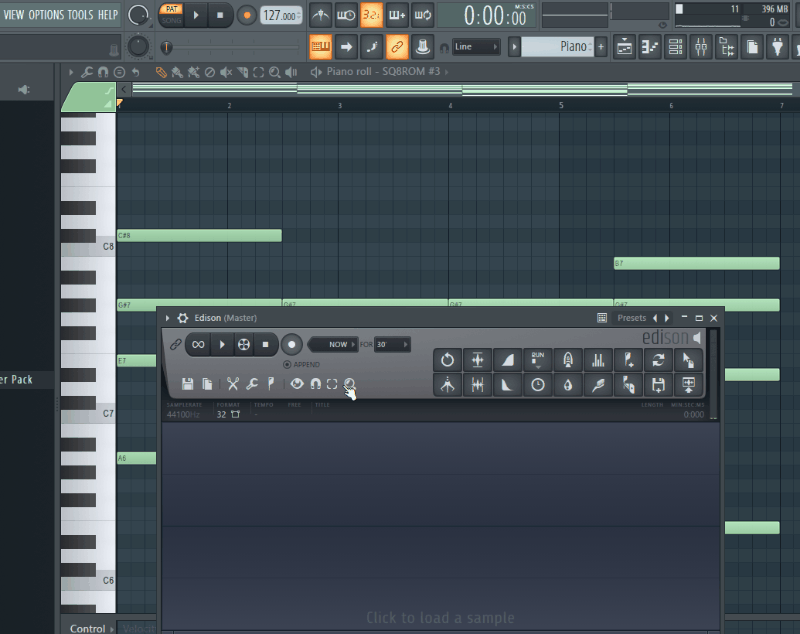Toggle typing keyboard to piano icon
The width and height of the screenshot is (800, 634).
click(320, 47)
